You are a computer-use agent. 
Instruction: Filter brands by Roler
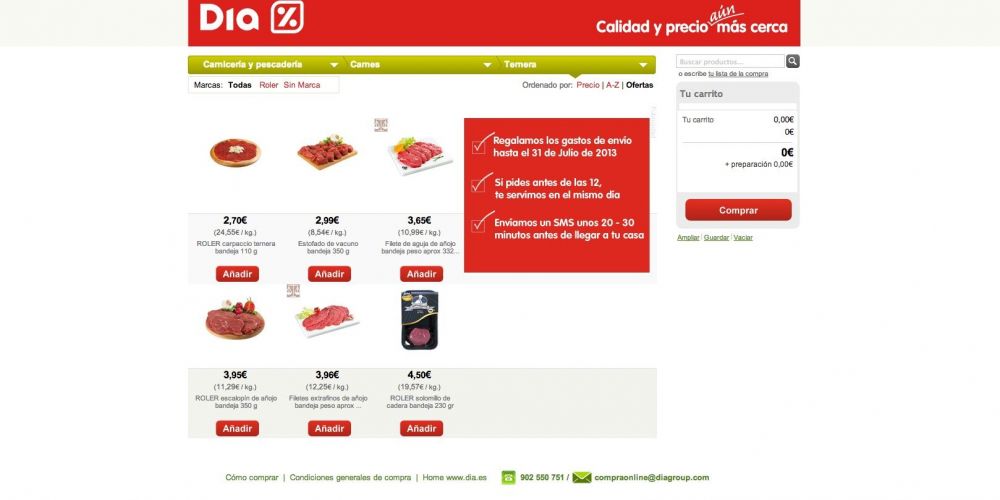tap(268, 85)
